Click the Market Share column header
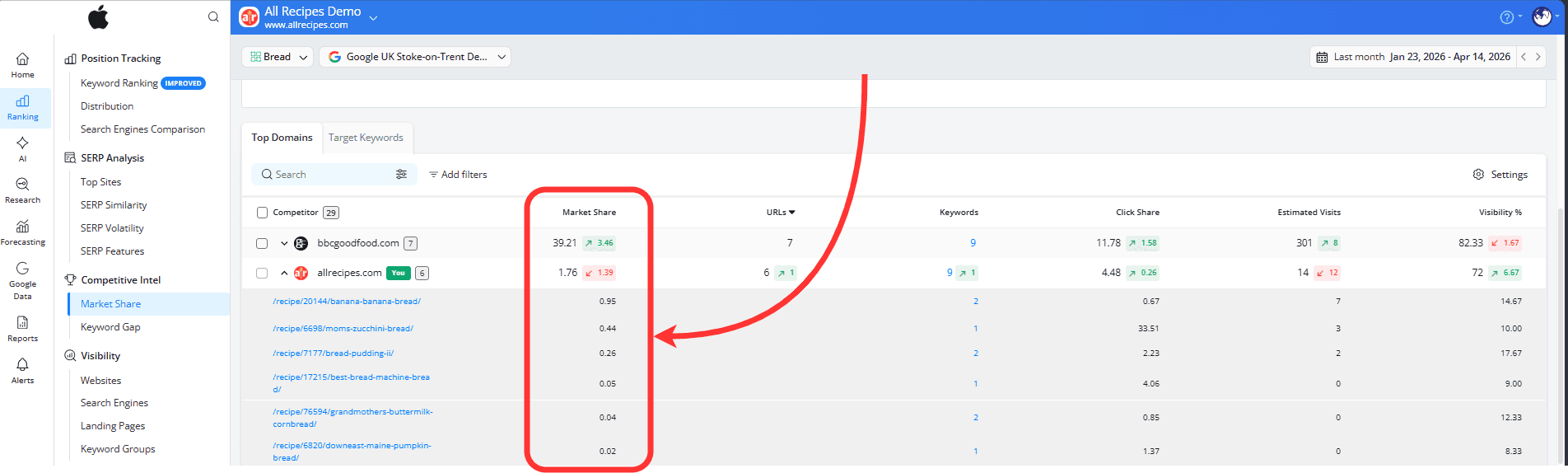Screen dimensions: 1568x473 (x=589, y=213)
